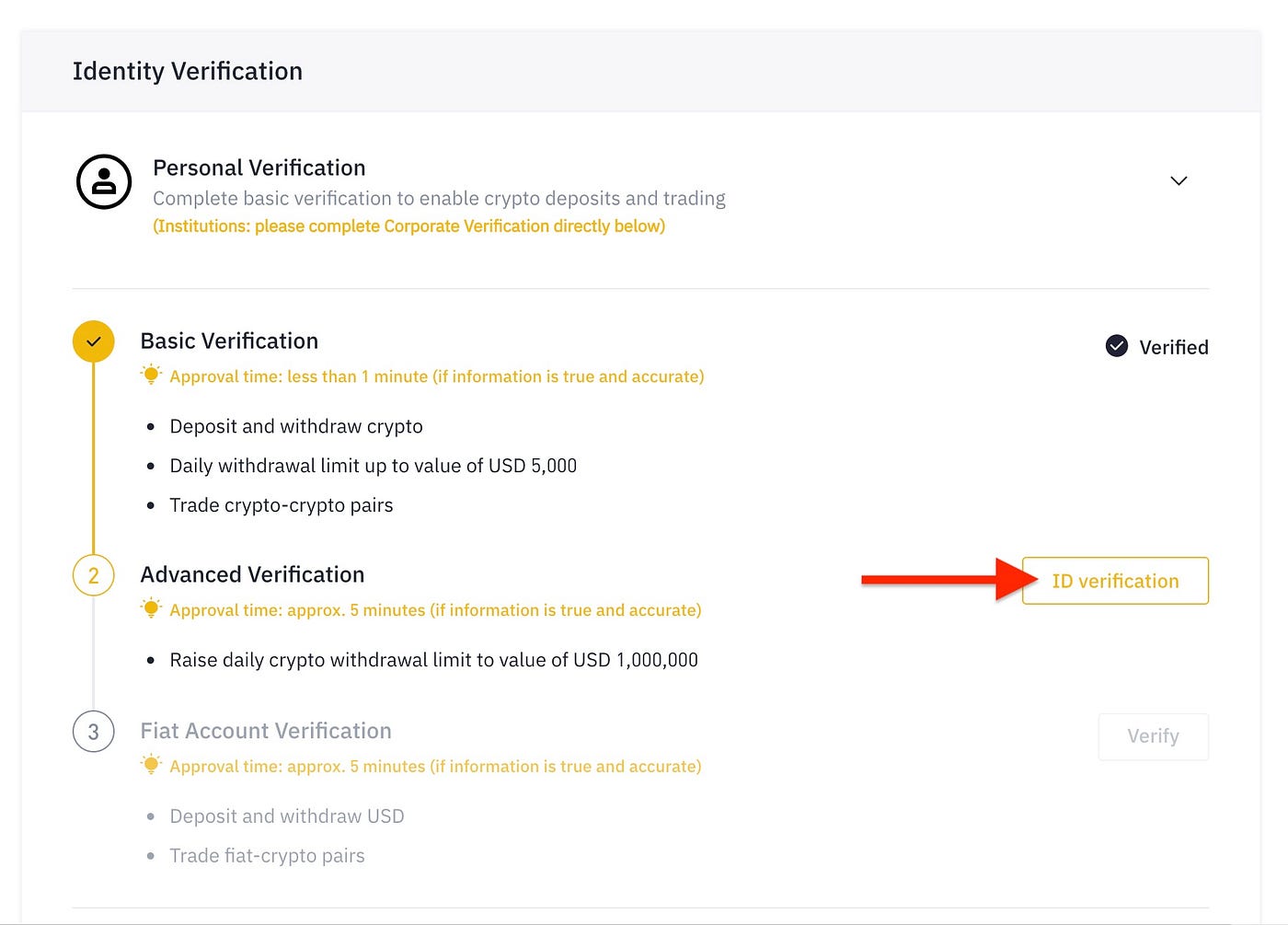Click the greyed-out Verify button
The image size is (1288, 925).
tap(1154, 736)
